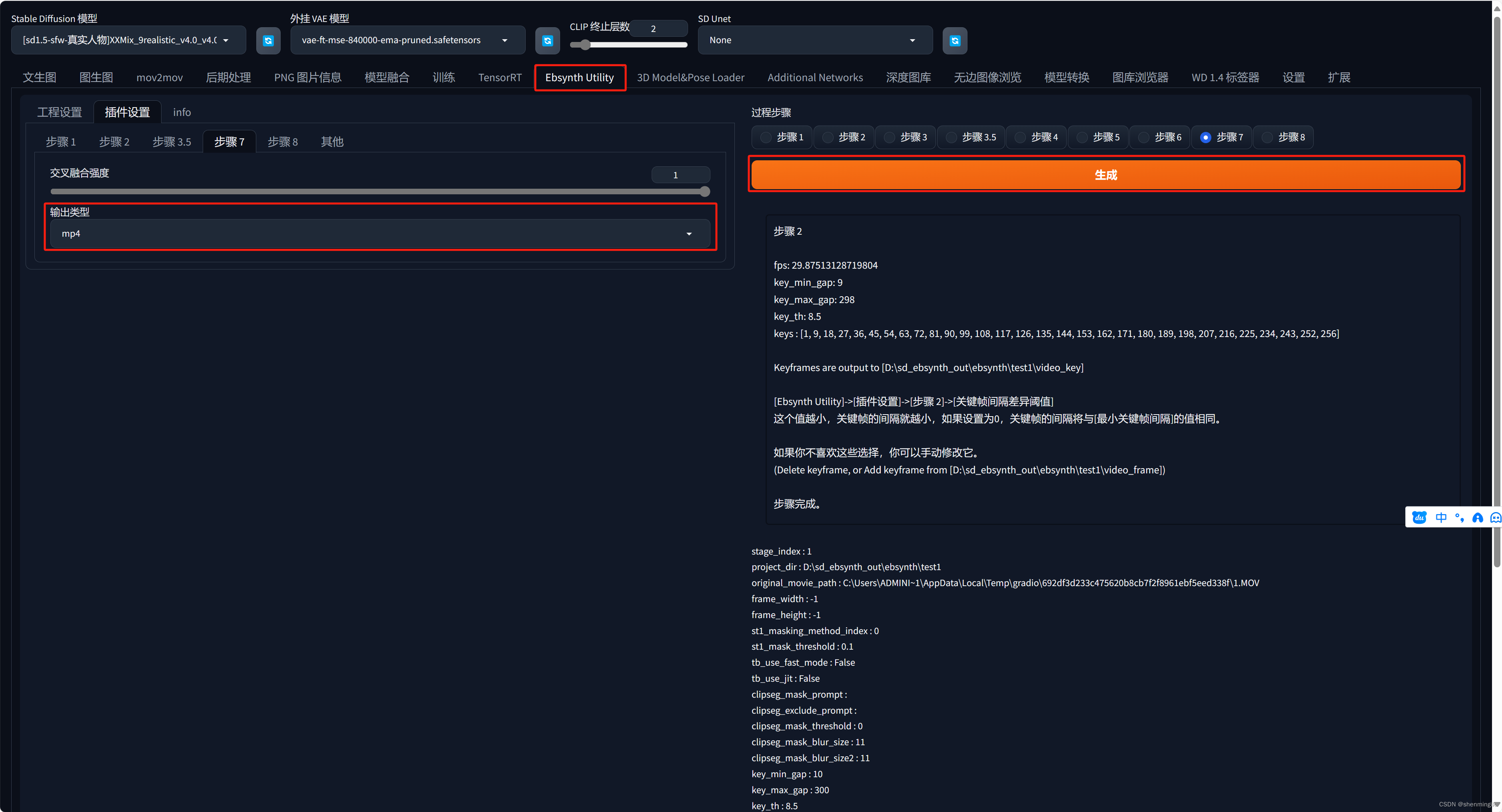Open the Additional Networks tab
1502x812 pixels.
click(815, 78)
